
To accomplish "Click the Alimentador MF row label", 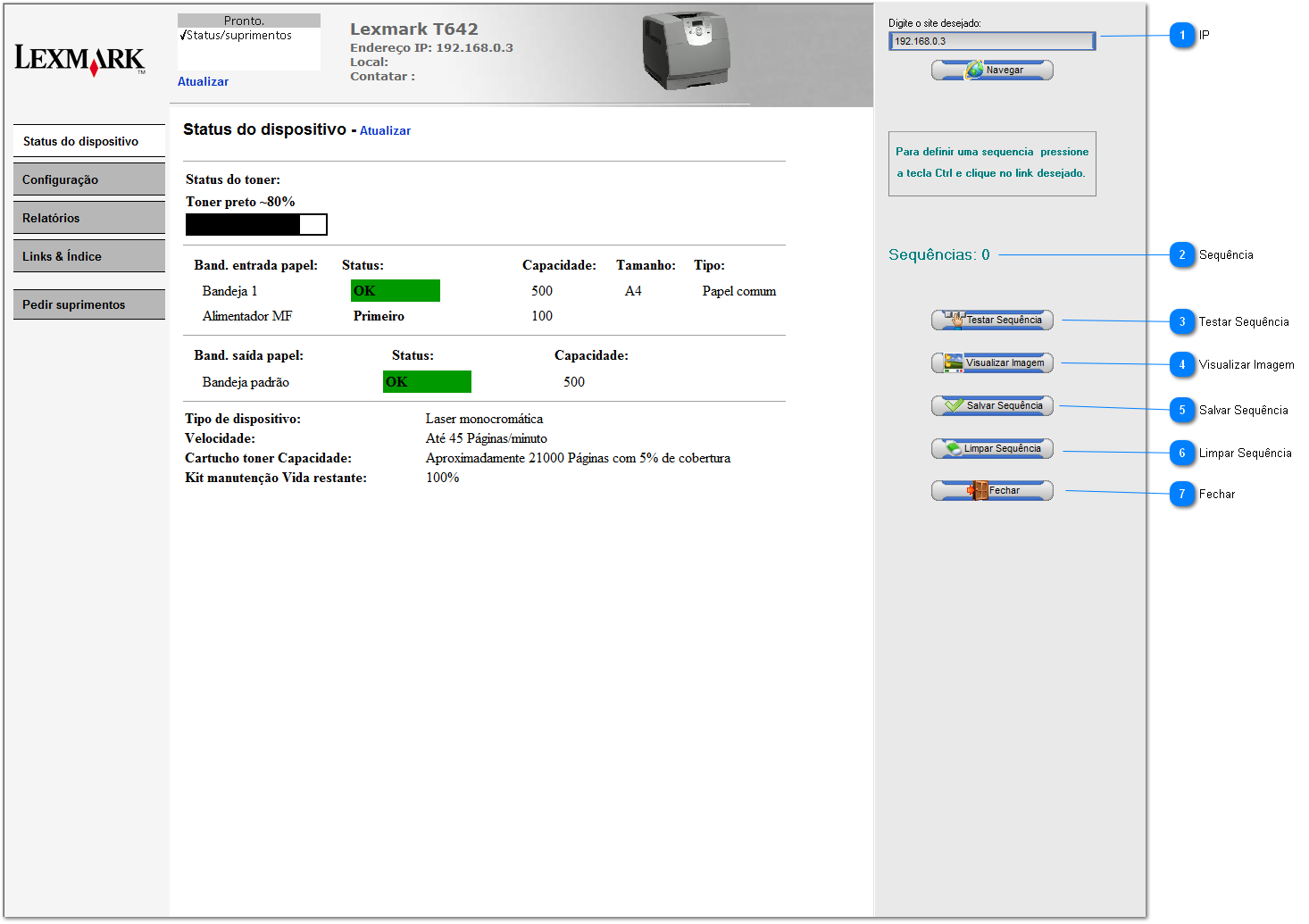I will tap(247, 316).
